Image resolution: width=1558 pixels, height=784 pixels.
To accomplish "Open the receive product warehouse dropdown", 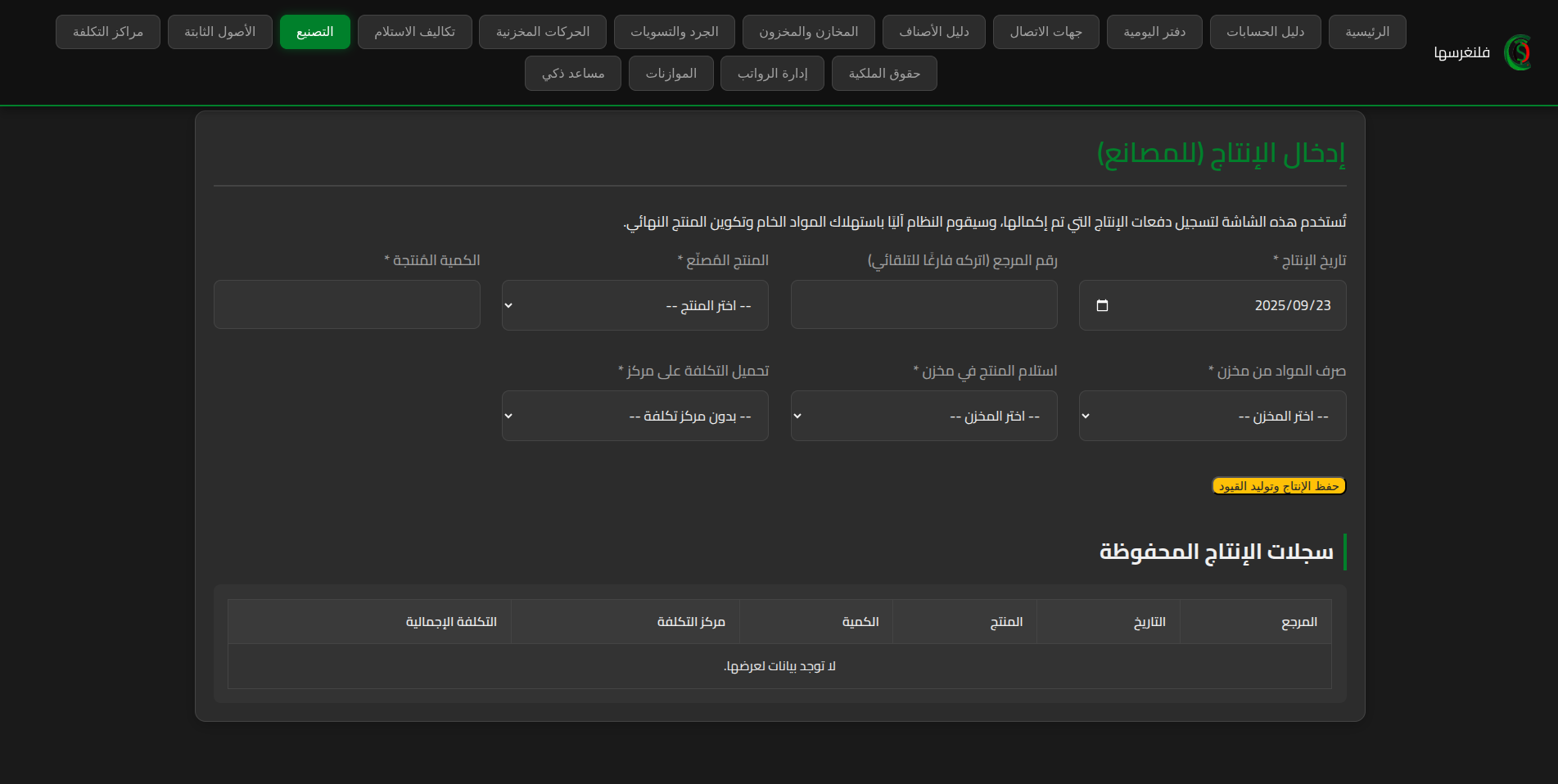I will pos(924,416).
